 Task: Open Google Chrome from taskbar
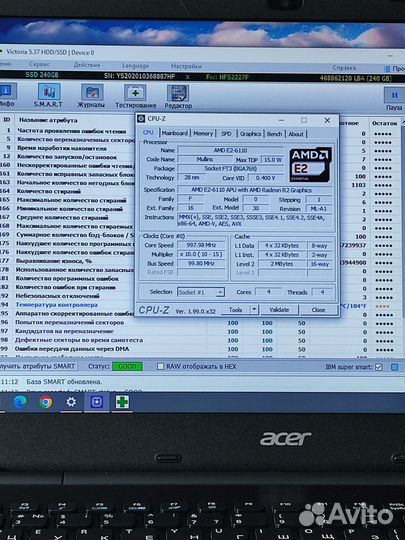click(x=46, y=402)
